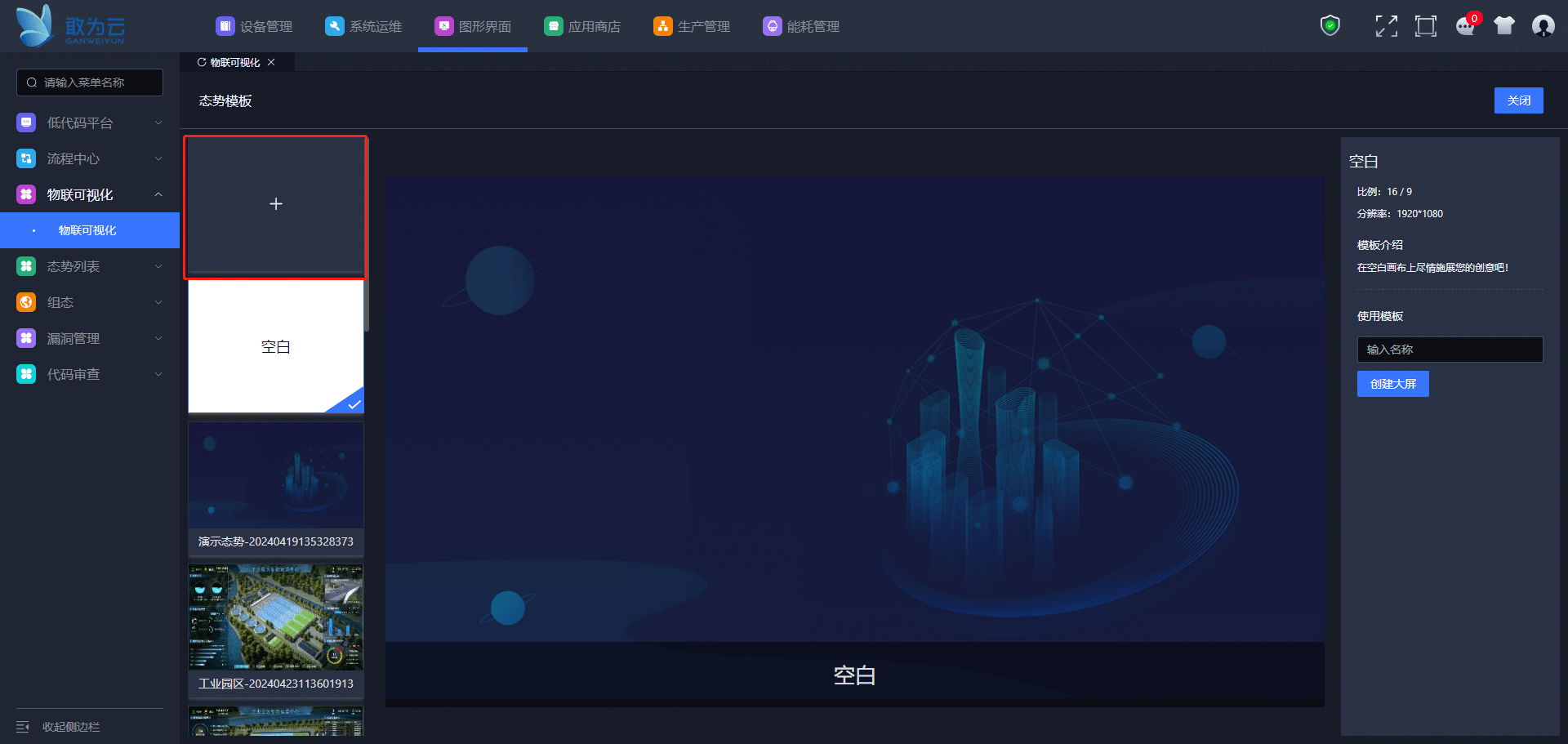Click the collapse sidebar icon at bottom
1568x744 pixels.
pyautogui.click(x=23, y=727)
